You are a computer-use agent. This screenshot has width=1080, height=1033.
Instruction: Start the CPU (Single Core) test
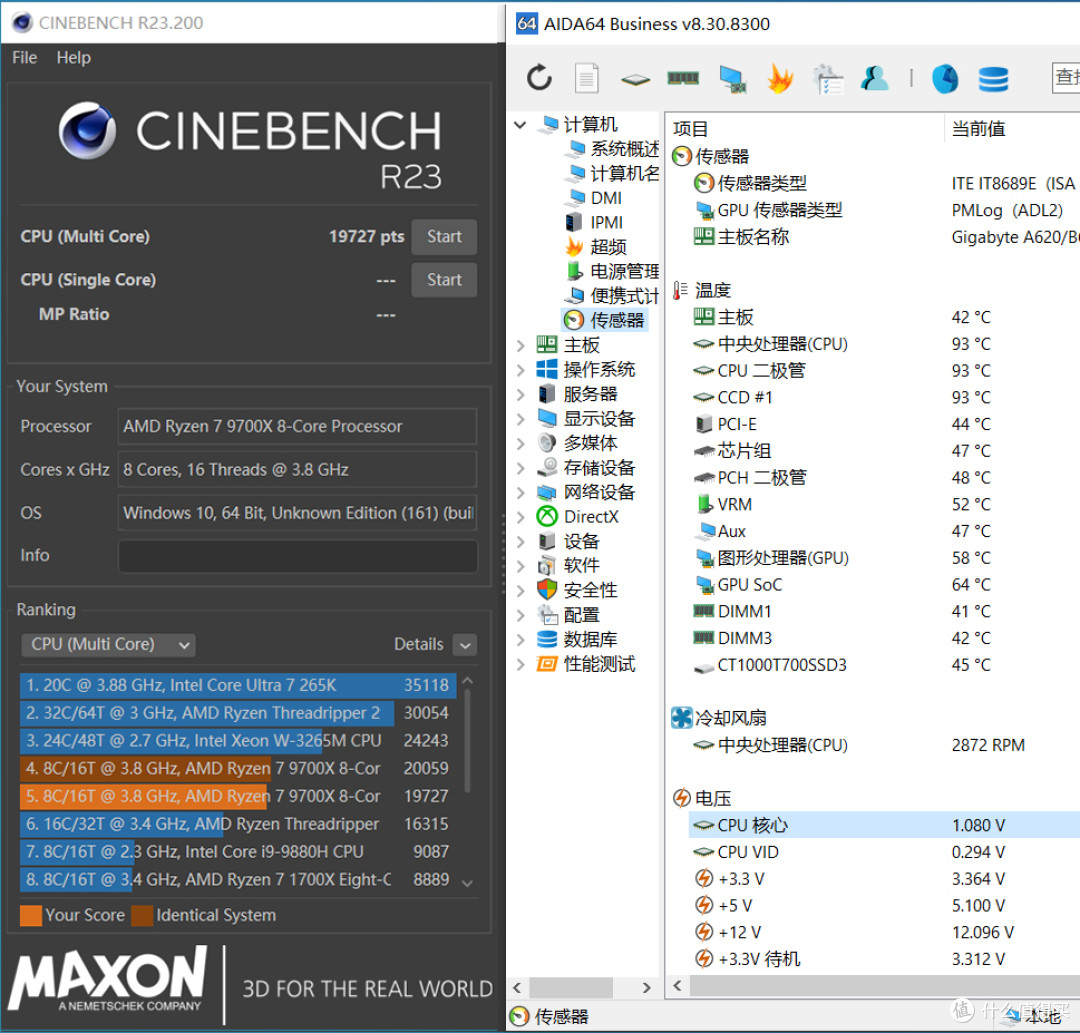444,280
